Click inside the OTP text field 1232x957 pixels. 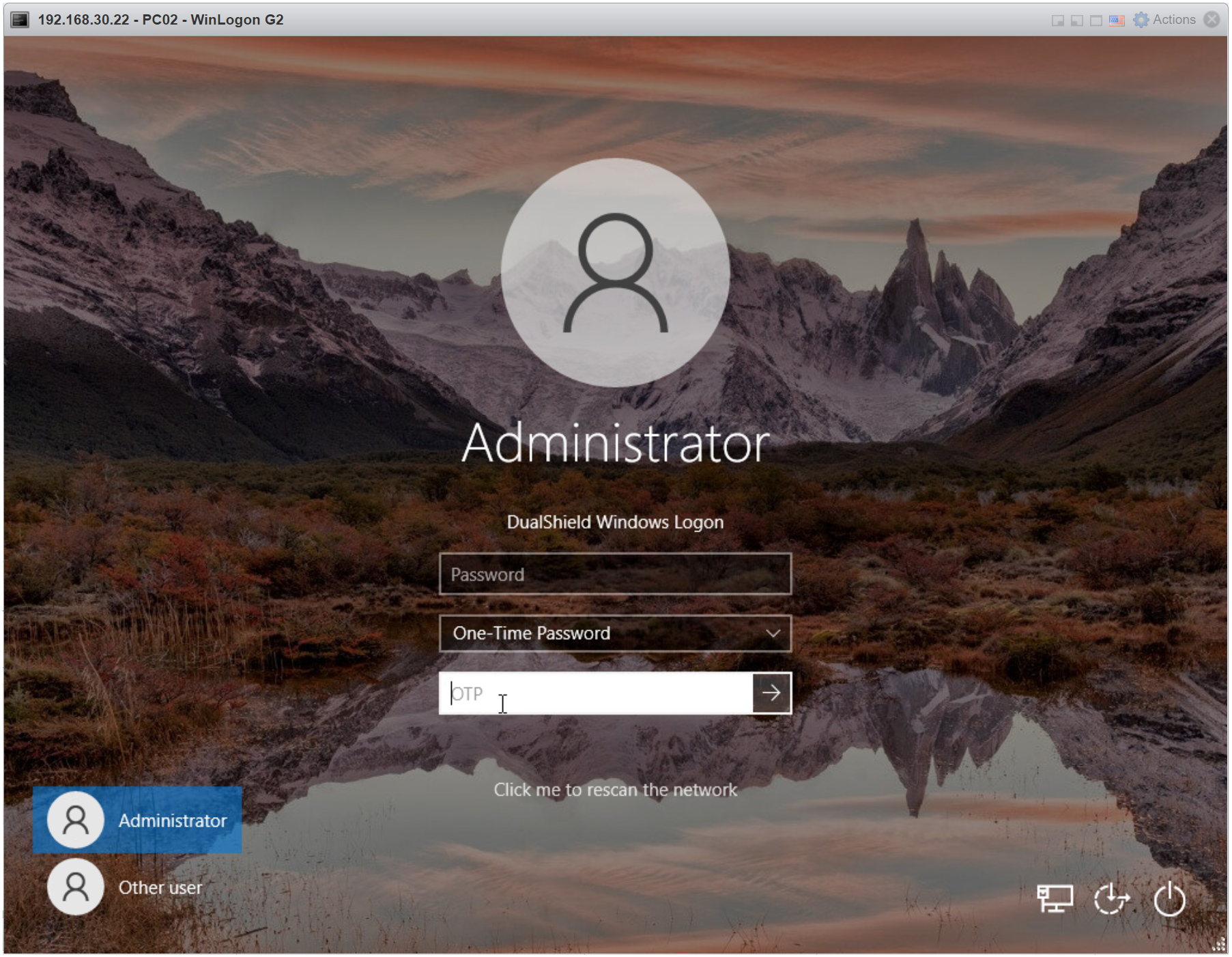coord(595,694)
